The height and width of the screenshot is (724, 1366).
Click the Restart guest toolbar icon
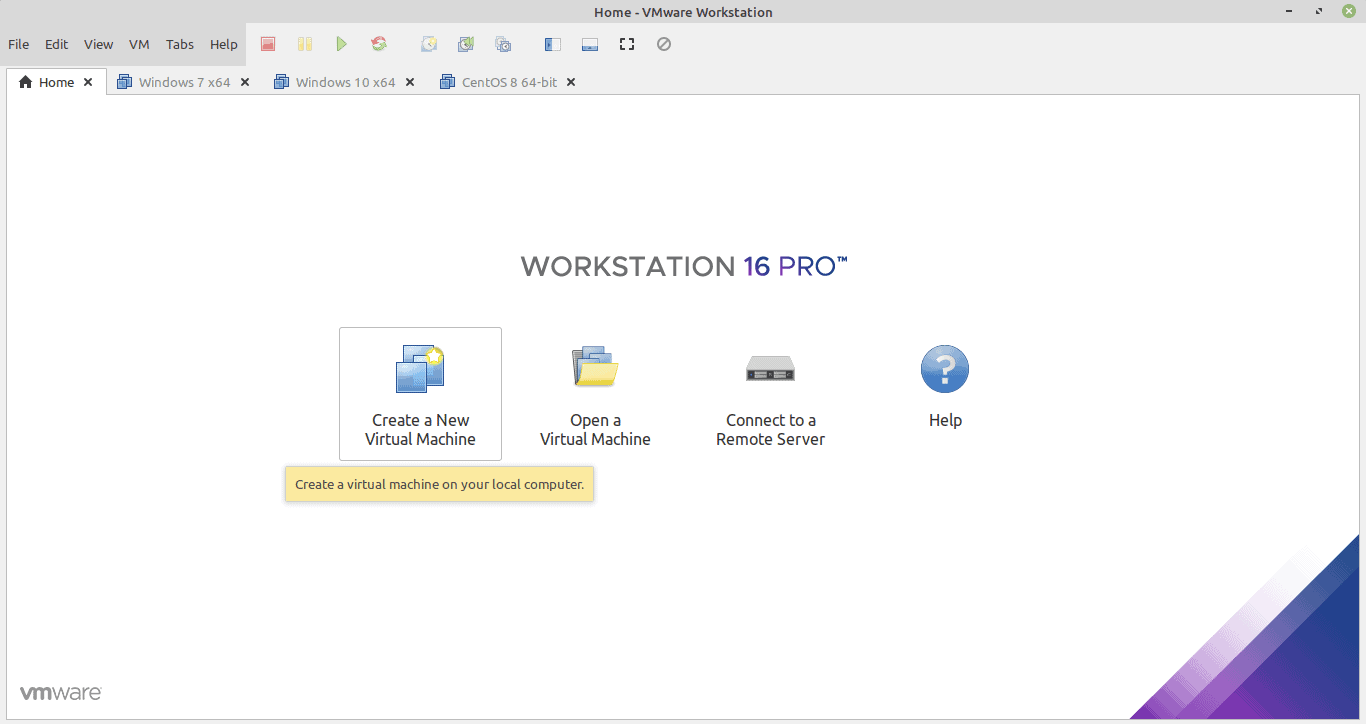click(379, 44)
